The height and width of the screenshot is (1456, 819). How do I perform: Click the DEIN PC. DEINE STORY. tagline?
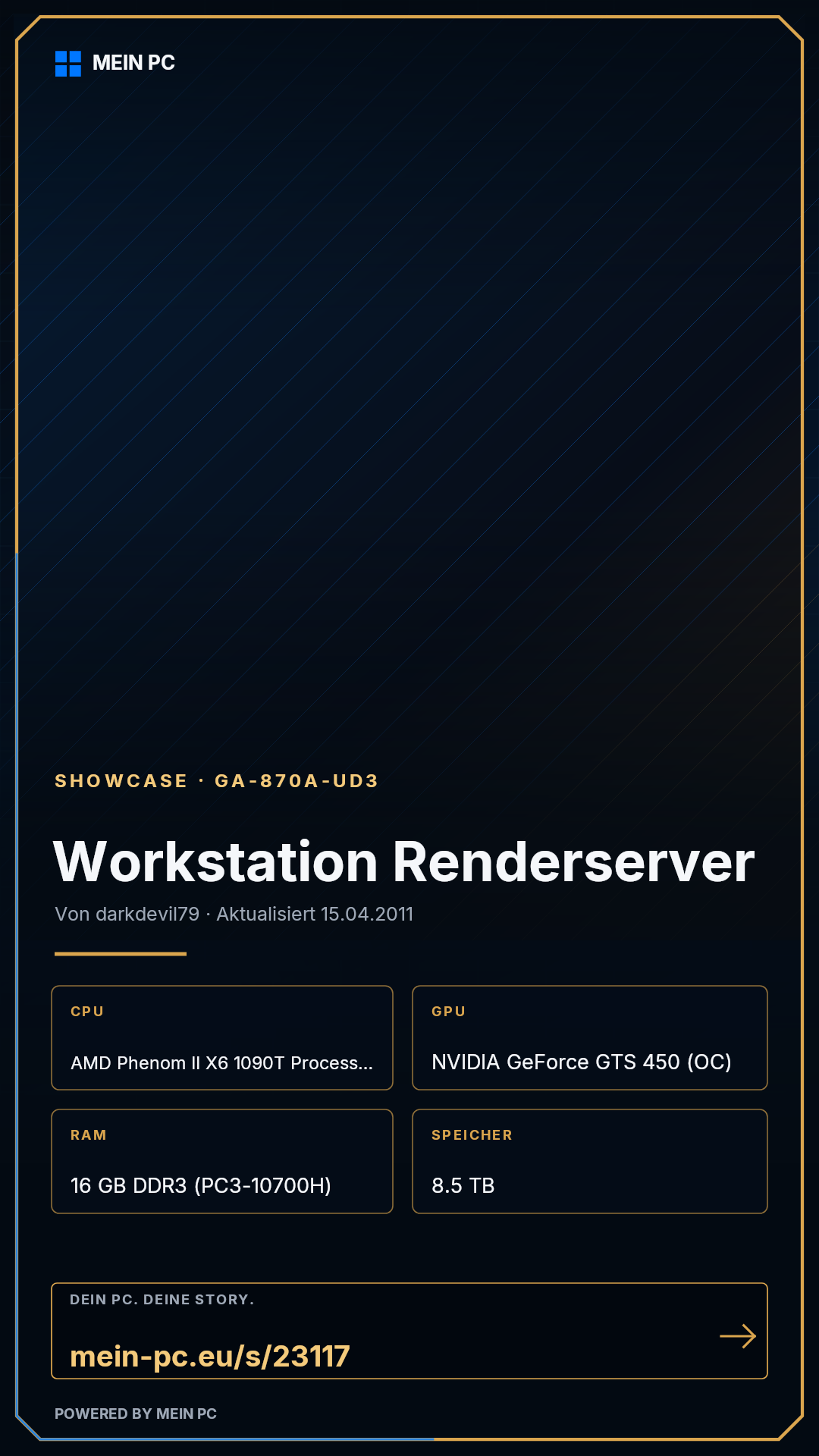[x=162, y=1299]
